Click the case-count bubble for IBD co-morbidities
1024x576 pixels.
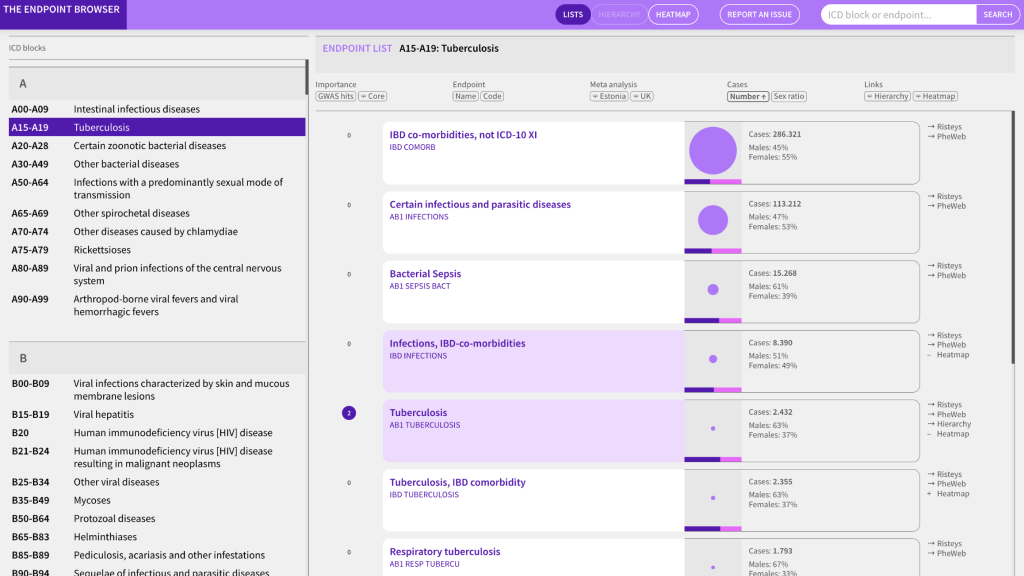coord(712,151)
